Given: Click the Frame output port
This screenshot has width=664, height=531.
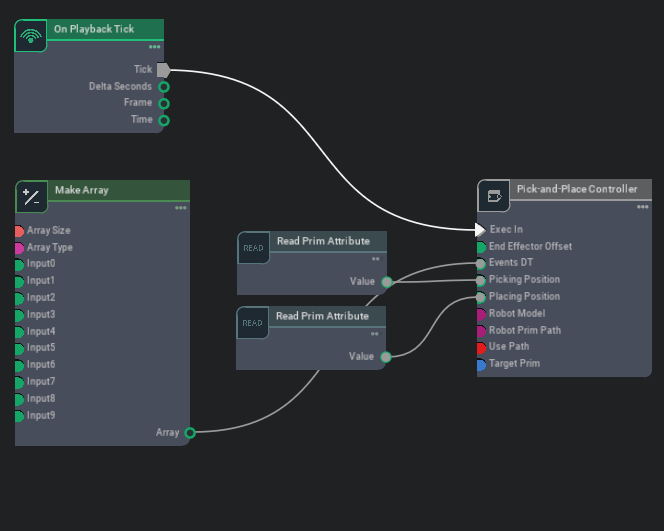Looking at the screenshot, I should (164, 103).
